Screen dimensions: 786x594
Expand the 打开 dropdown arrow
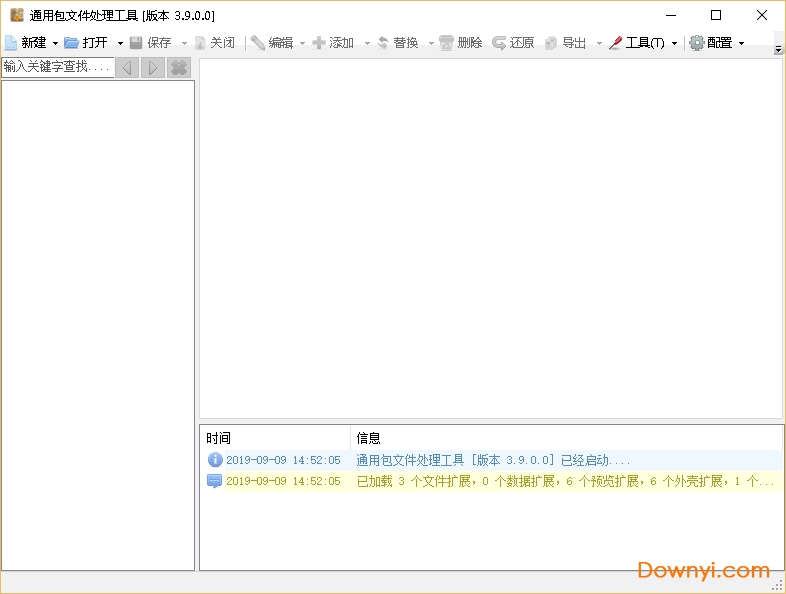(120, 43)
